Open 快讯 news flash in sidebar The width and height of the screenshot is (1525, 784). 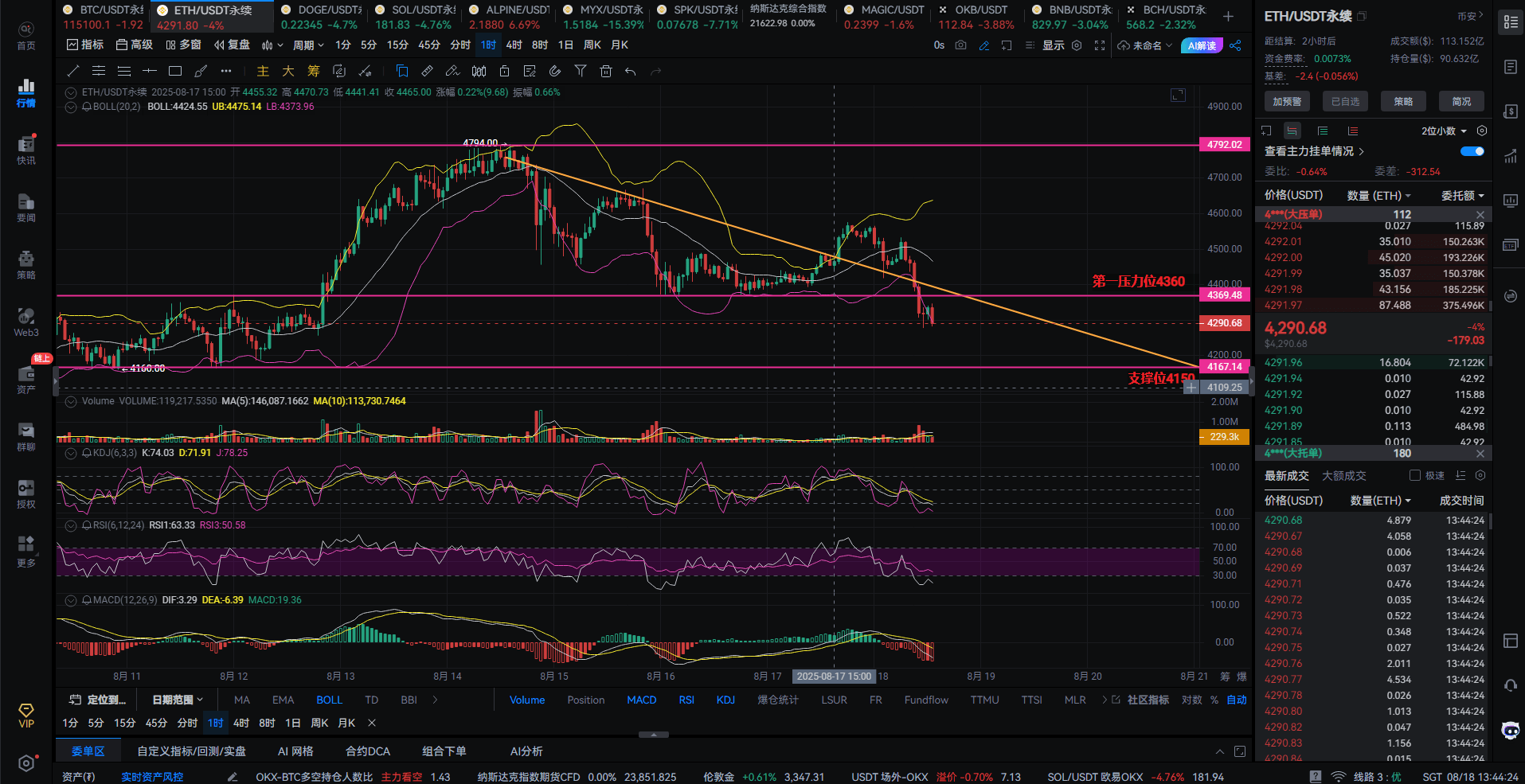click(x=26, y=150)
